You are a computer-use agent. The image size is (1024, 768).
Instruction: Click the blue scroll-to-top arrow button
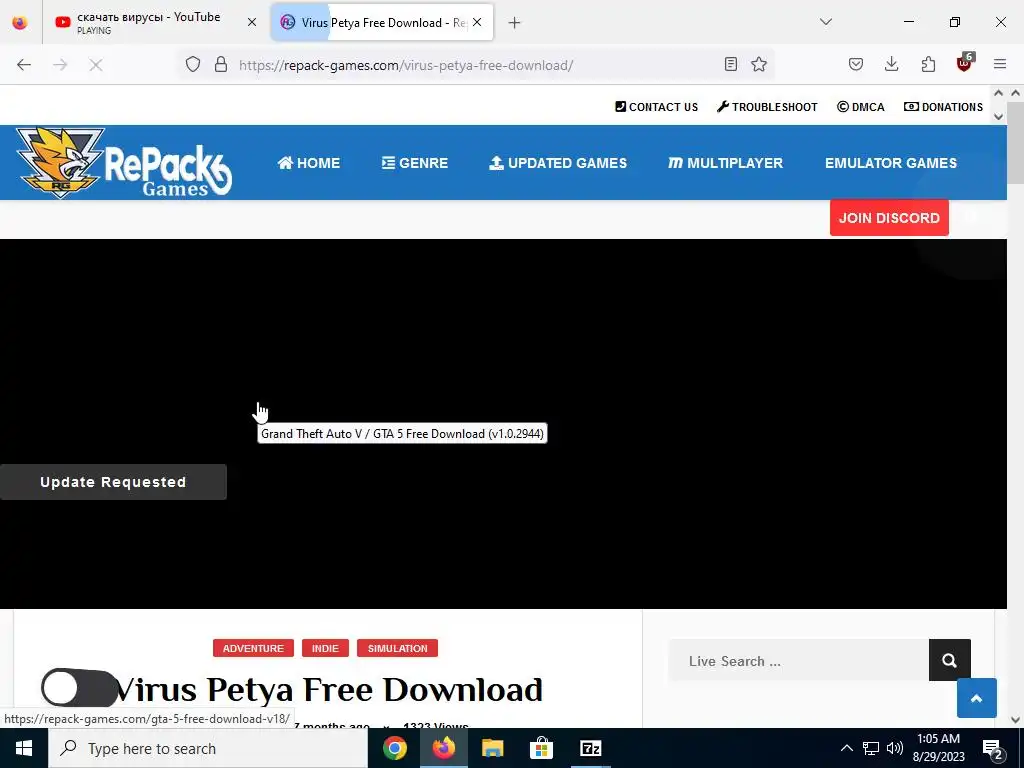pos(976,698)
